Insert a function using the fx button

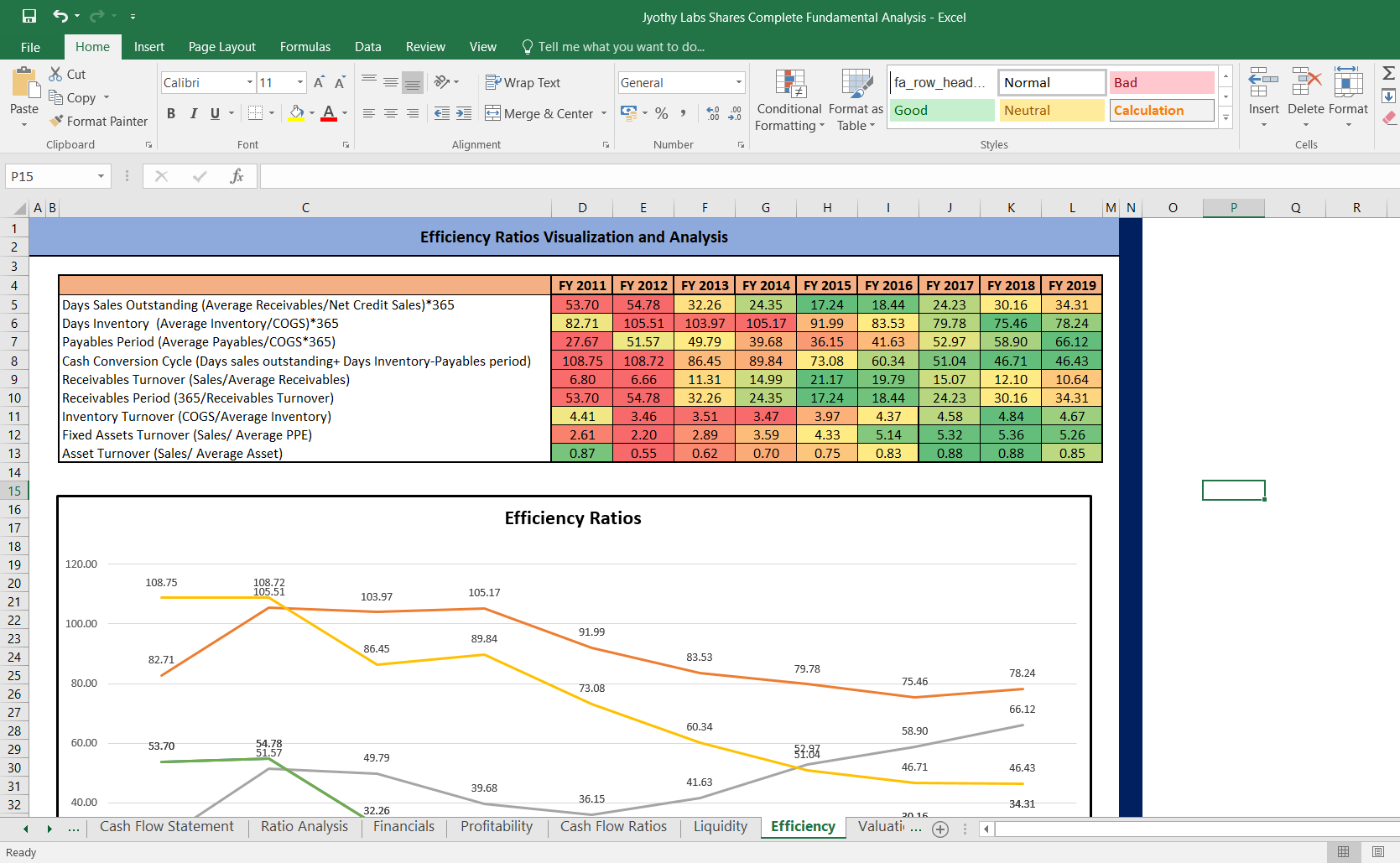point(237,176)
